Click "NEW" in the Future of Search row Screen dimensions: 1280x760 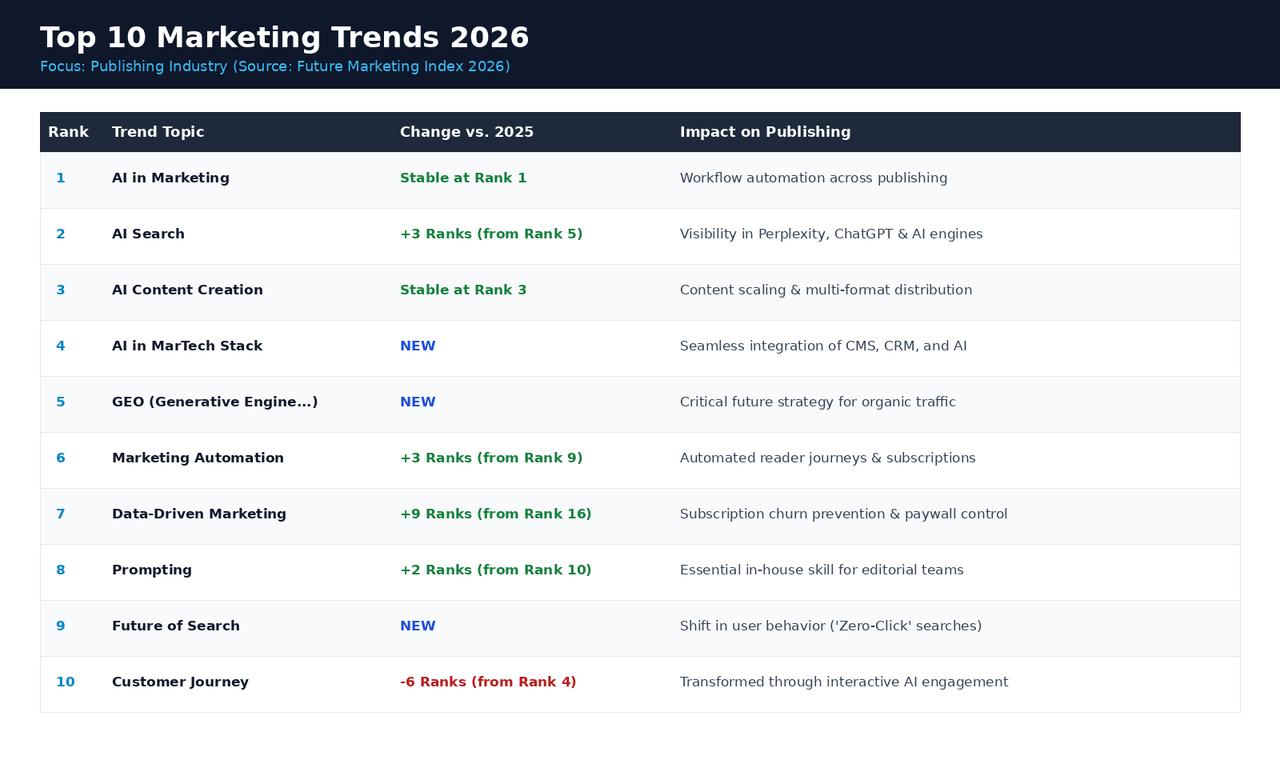(418, 626)
